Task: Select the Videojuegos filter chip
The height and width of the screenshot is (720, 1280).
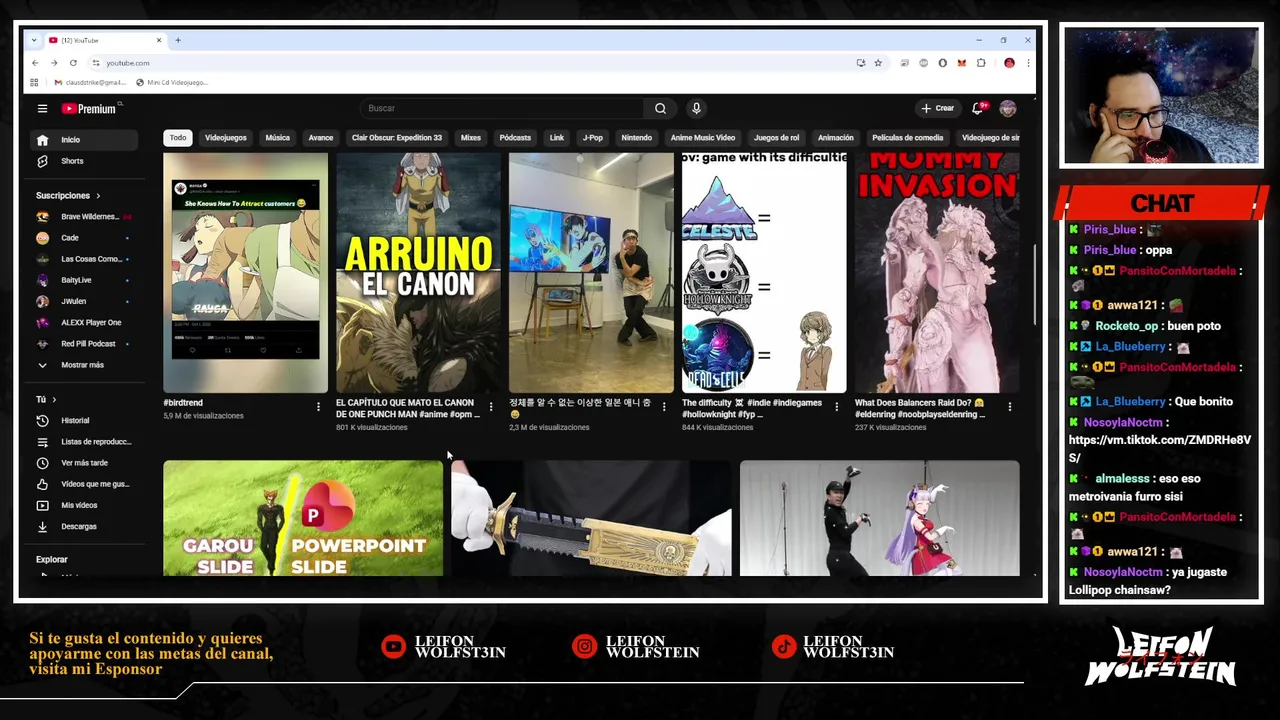Action: [x=226, y=138]
